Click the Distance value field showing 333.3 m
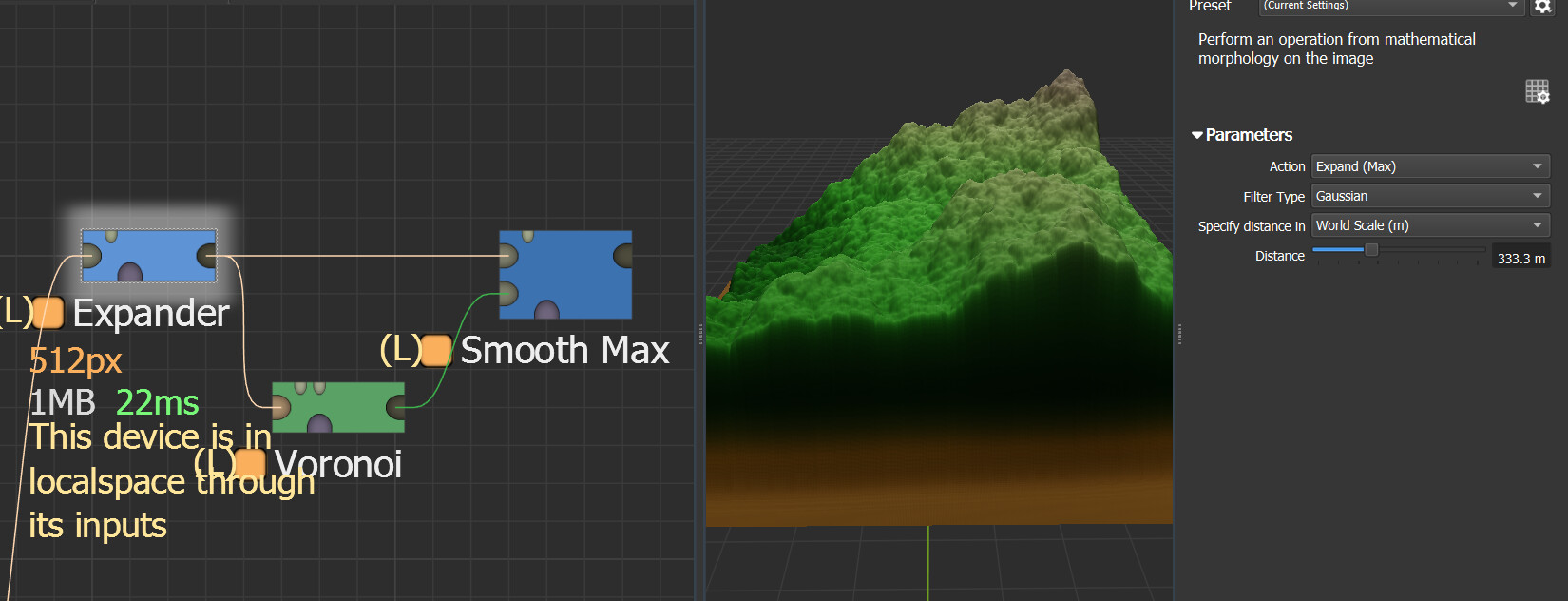Image resolution: width=1568 pixels, height=601 pixels. point(1520,258)
